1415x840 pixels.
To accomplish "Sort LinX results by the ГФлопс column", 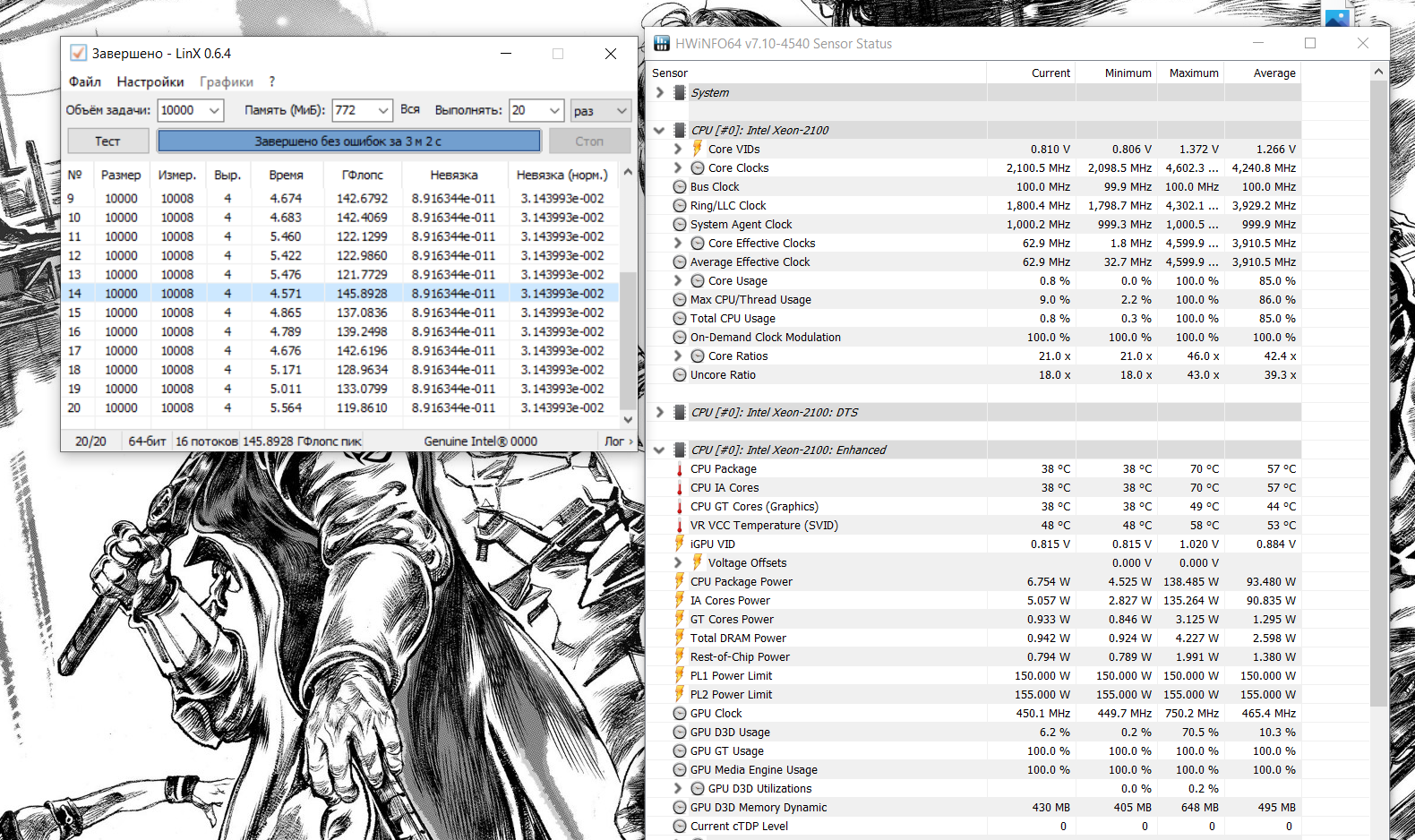I will pyautogui.click(x=363, y=175).
